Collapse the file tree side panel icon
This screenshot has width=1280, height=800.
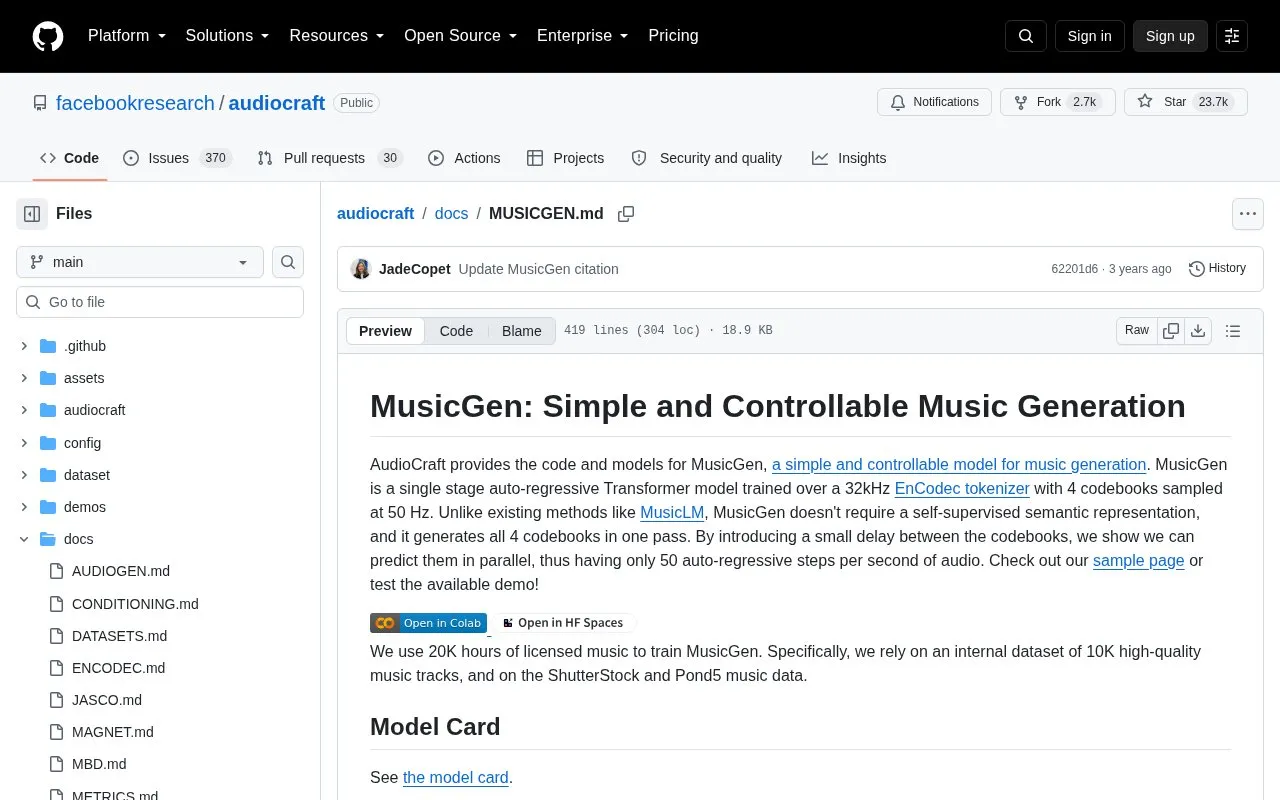click(32, 214)
